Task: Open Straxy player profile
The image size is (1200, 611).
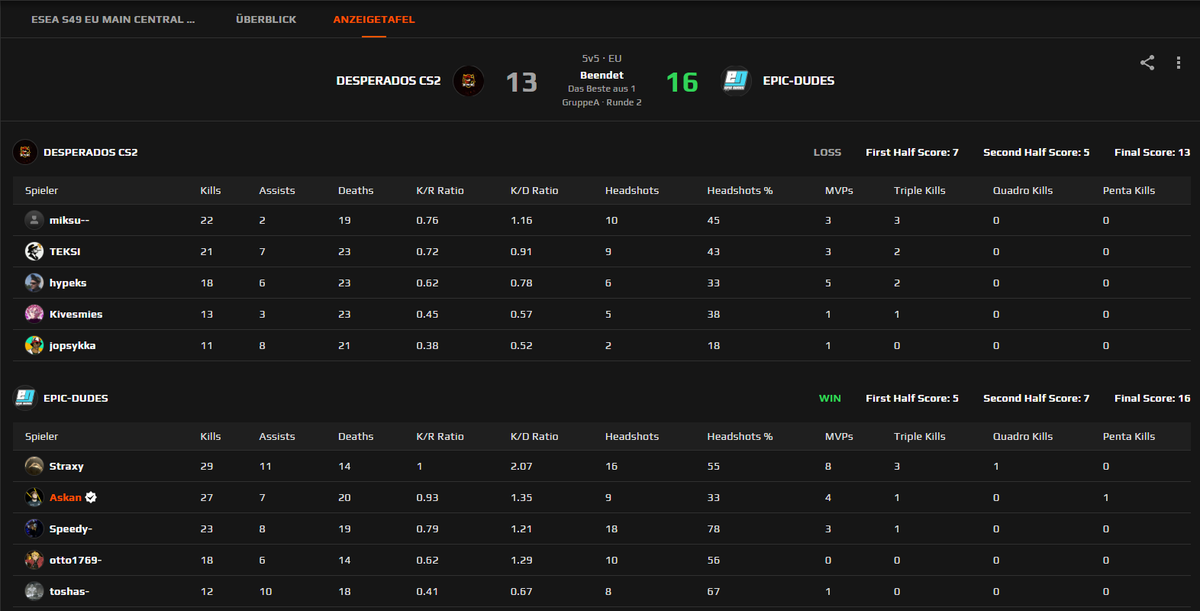Action: (x=67, y=466)
